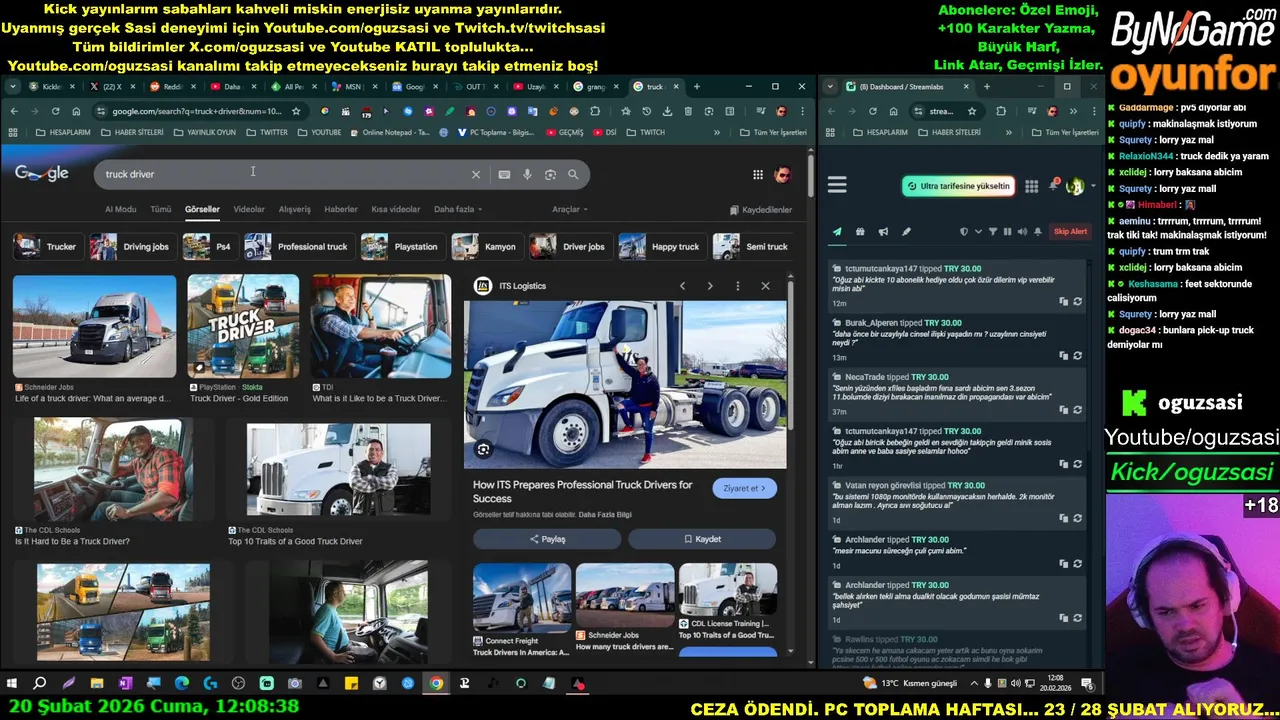1280x720 pixels.
Task: Click Ultra tarifesine yükseltin button
Action: pyautogui.click(x=958, y=186)
